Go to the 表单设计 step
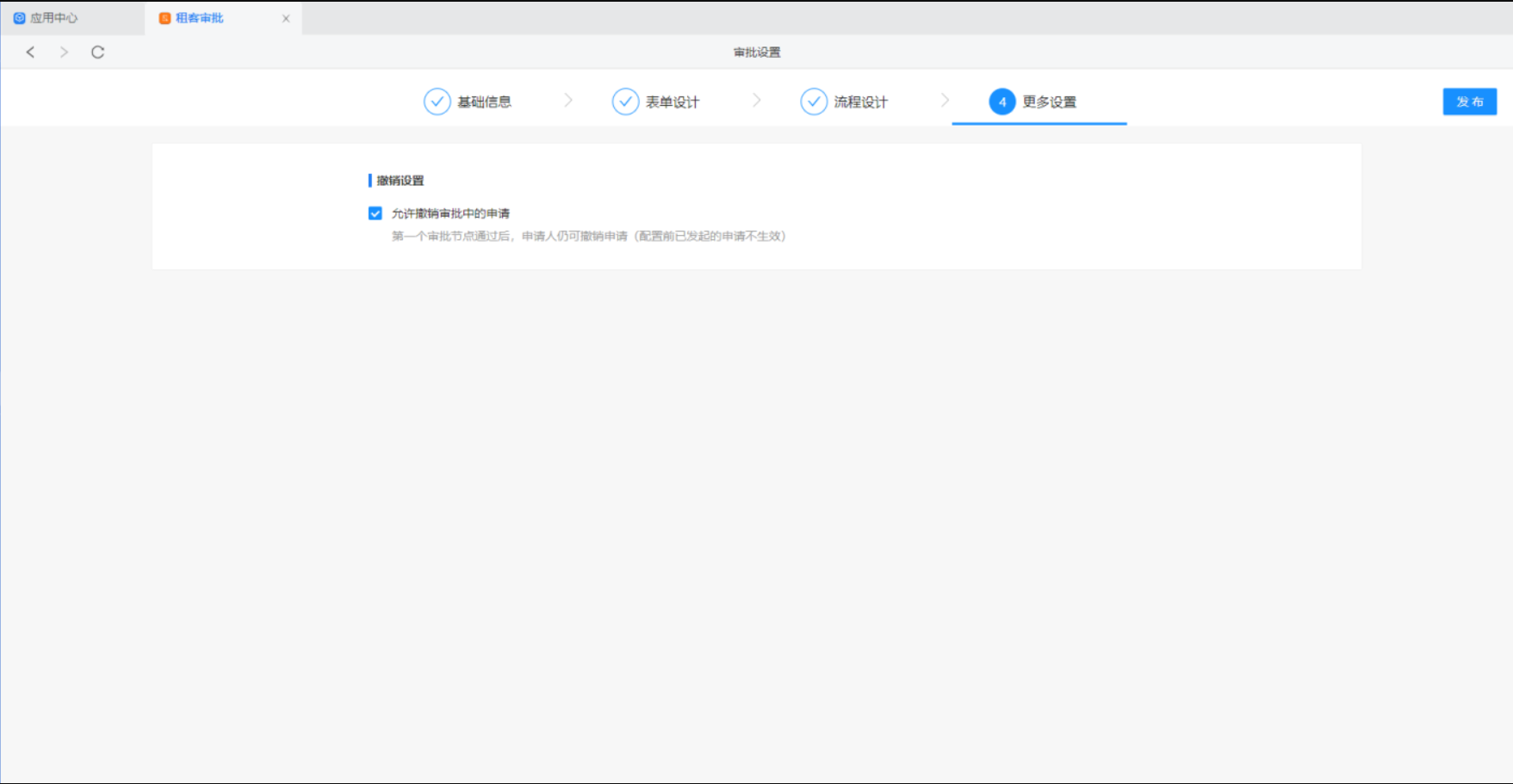This screenshot has width=1513, height=784. tap(673, 102)
